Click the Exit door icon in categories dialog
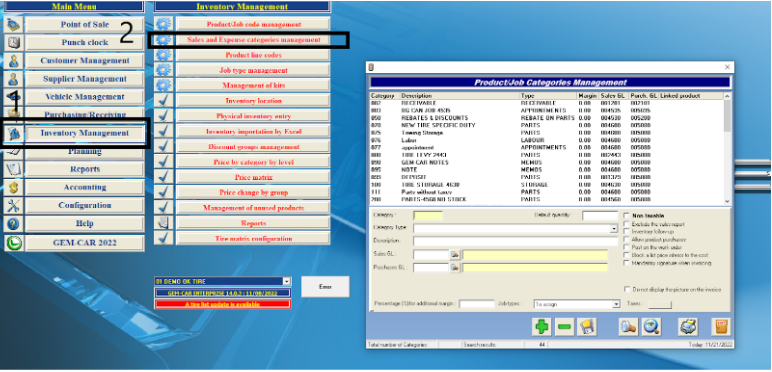Viewport: 772px width, 372px height. (720, 327)
